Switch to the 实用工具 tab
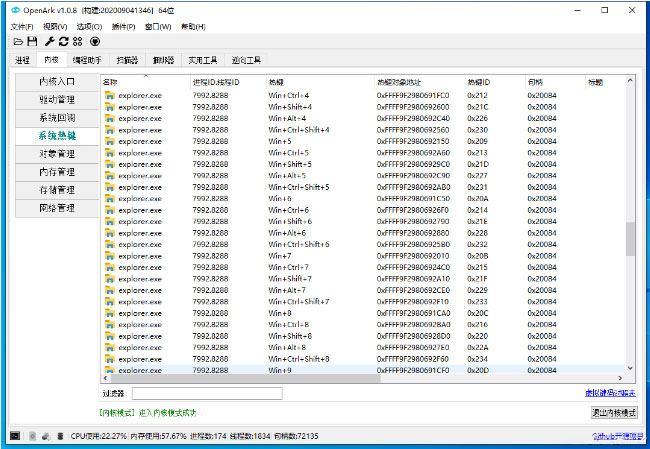The width and height of the screenshot is (650, 449). (203, 60)
